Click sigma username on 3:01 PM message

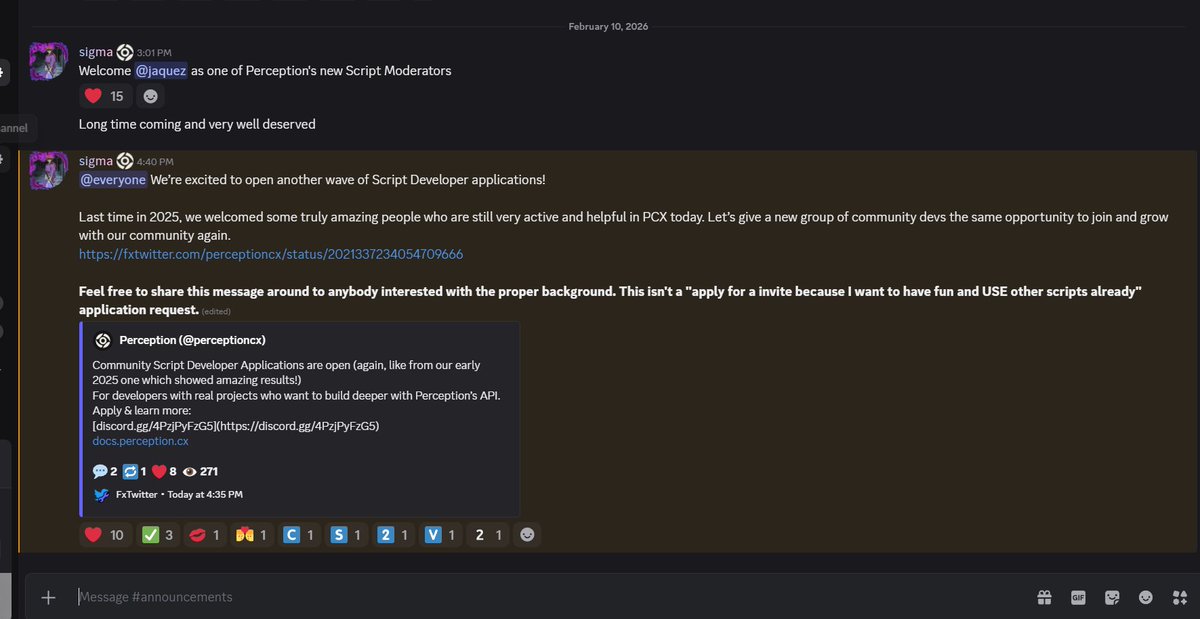pos(96,52)
